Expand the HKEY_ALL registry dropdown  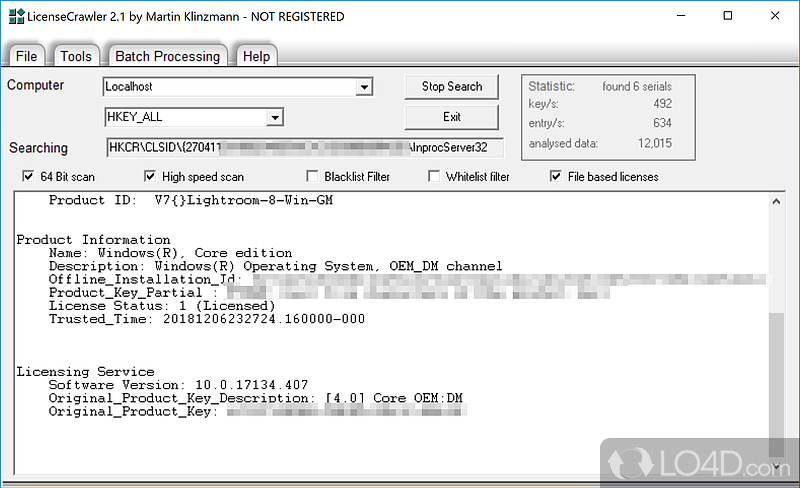[x=274, y=117]
